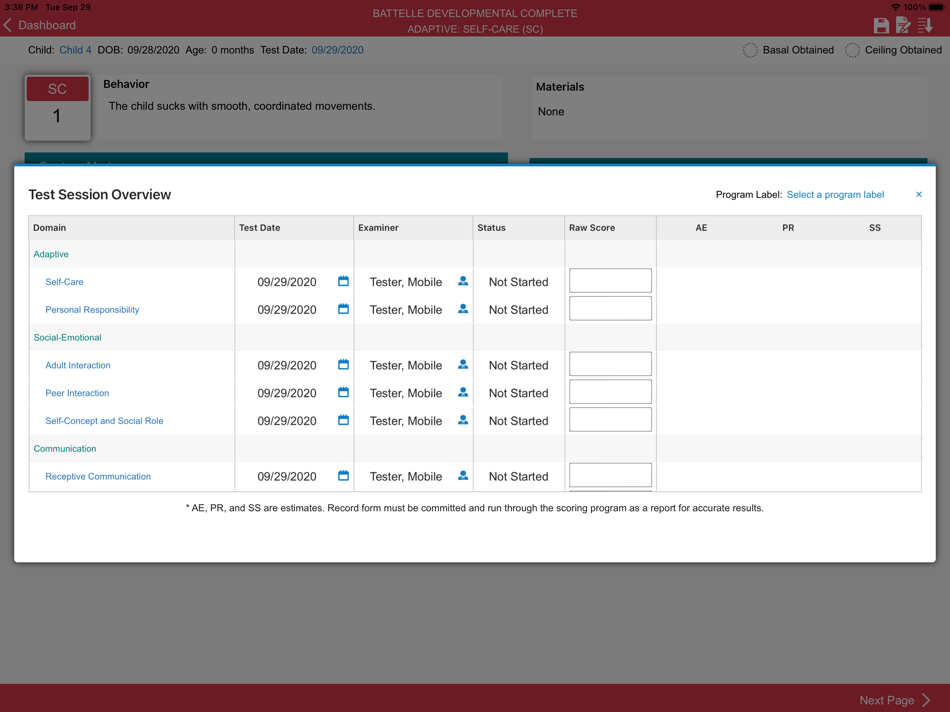Click Not Started status in Peer Interaction row
Screen dimensions: 950x712
(x=519, y=393)
